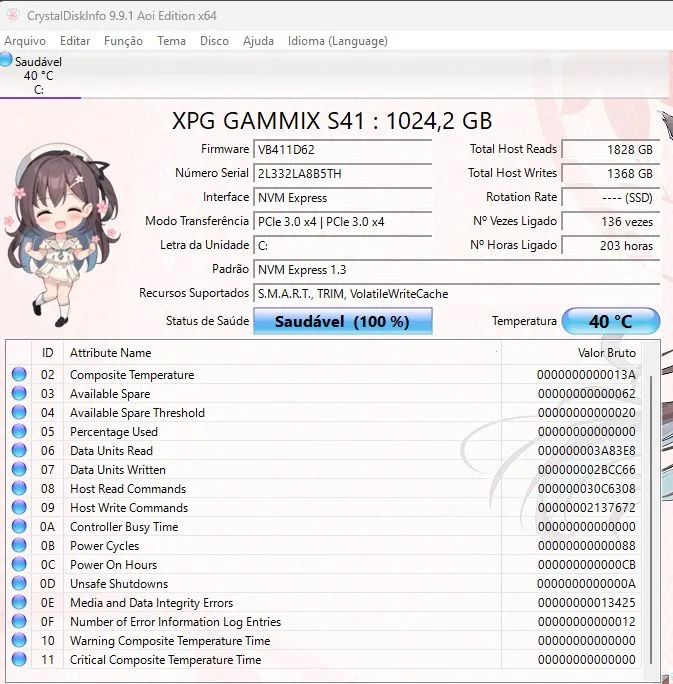Select the Data Units Written attribute name
The width and height of the screenshot is (673, 684).
[x=118, y=470]
